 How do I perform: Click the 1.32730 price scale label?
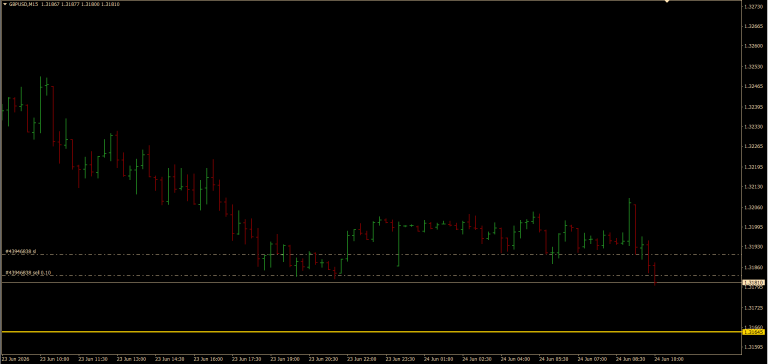753,6
